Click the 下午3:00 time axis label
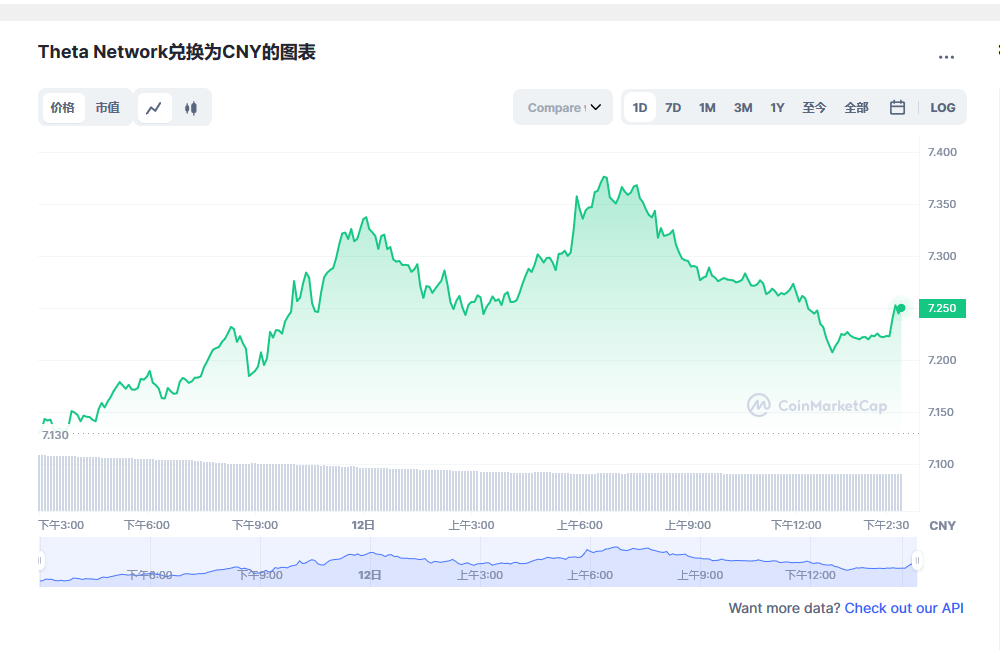The width and height of the screenshot is (1000, 650). [61, 525]
